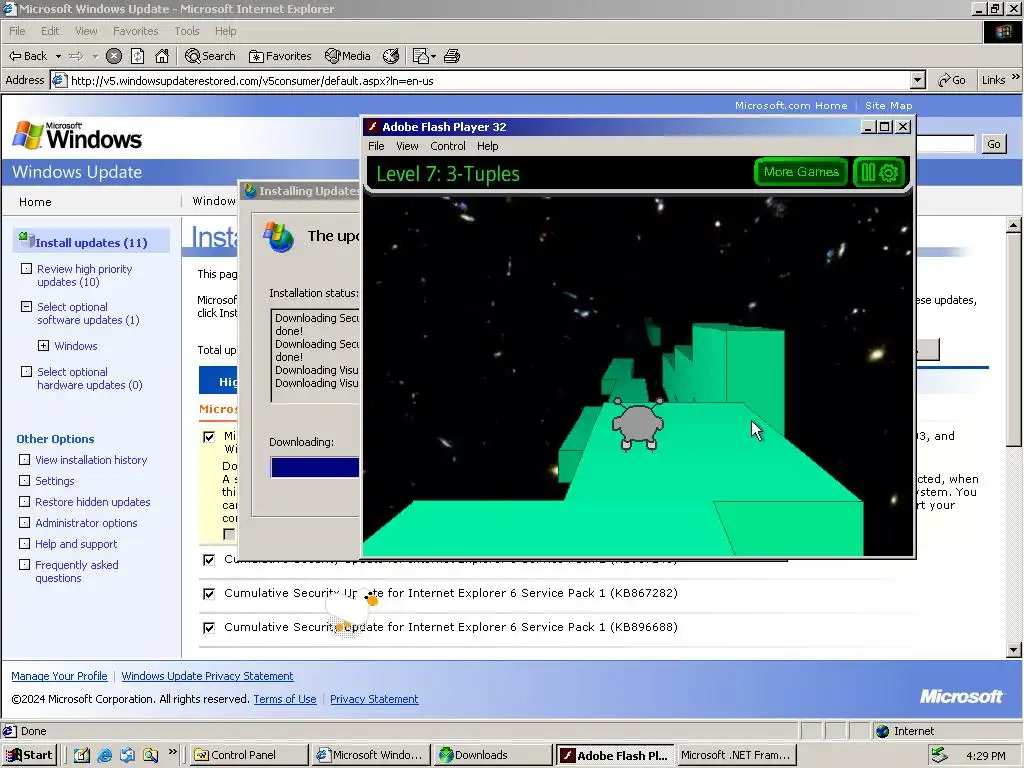1024x768 pixels.
Task: Click the Forward arrow in Internet Explorer toolbar
Action: coord(76,56)
